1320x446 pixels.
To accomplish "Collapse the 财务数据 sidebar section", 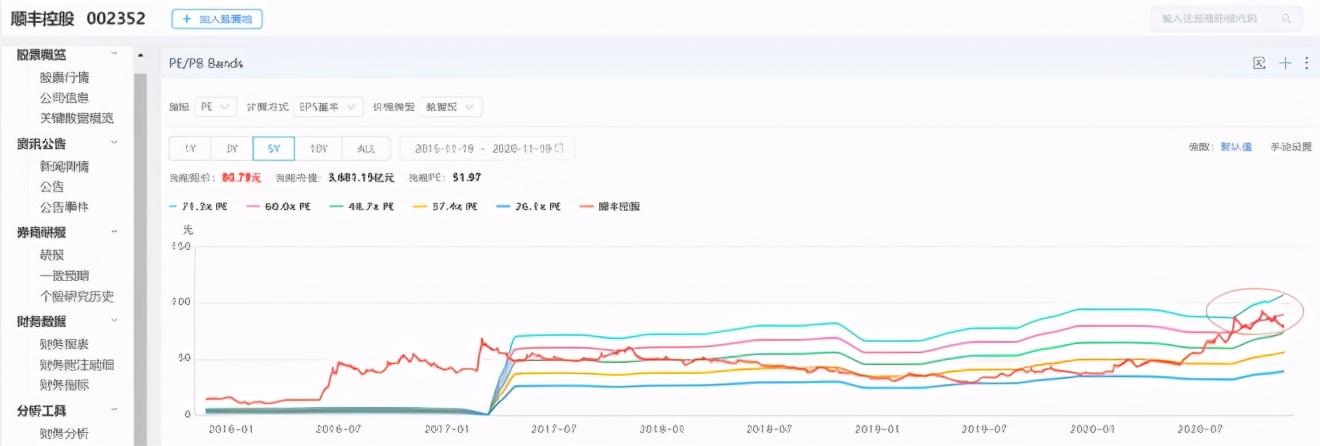I will (x=113, y=321).
